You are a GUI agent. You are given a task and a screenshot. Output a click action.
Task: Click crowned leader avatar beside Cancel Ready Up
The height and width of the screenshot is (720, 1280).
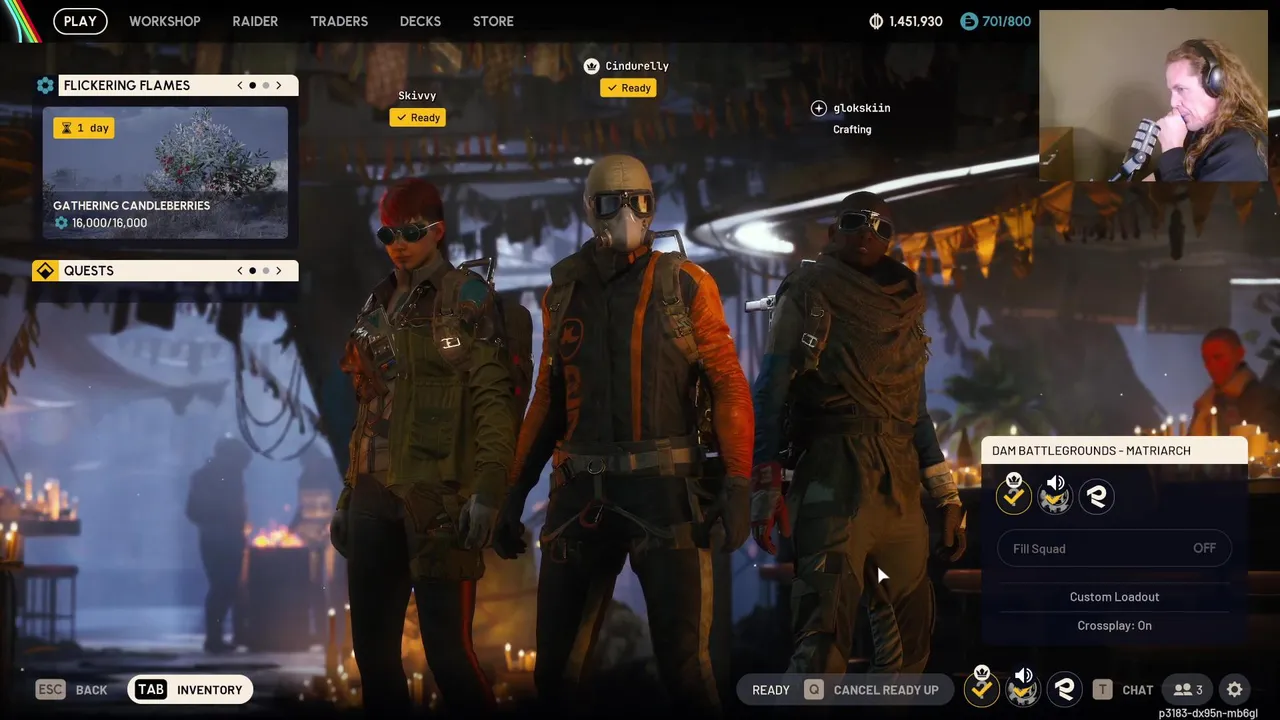pos(981,688)
